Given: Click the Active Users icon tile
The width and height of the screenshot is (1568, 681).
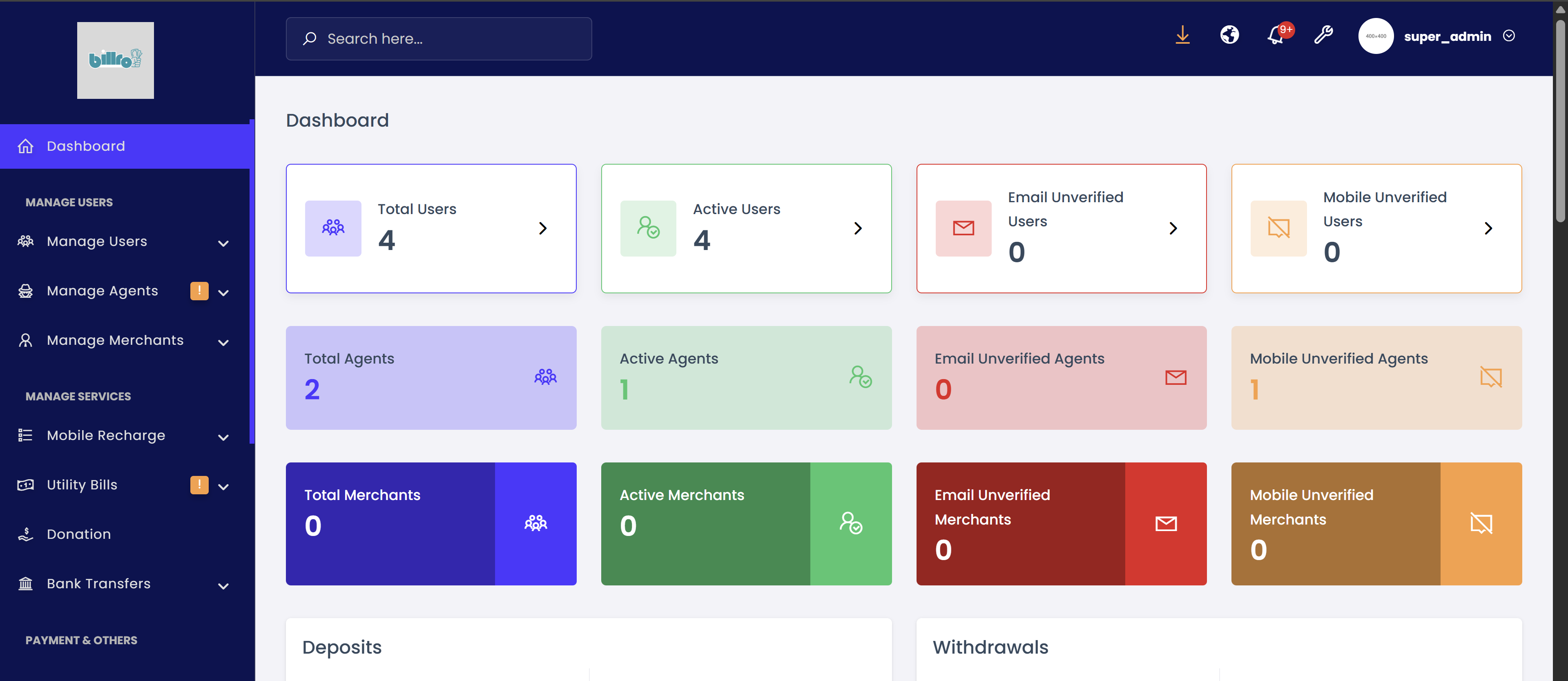Looking at the screenshot, I should 648,228.
